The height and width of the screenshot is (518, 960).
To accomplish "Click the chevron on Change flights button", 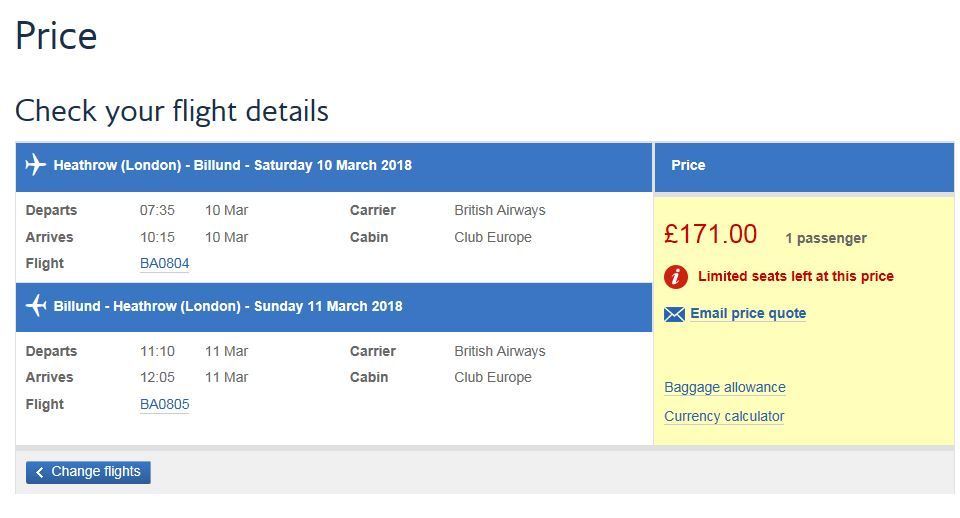I will (39, 472).
